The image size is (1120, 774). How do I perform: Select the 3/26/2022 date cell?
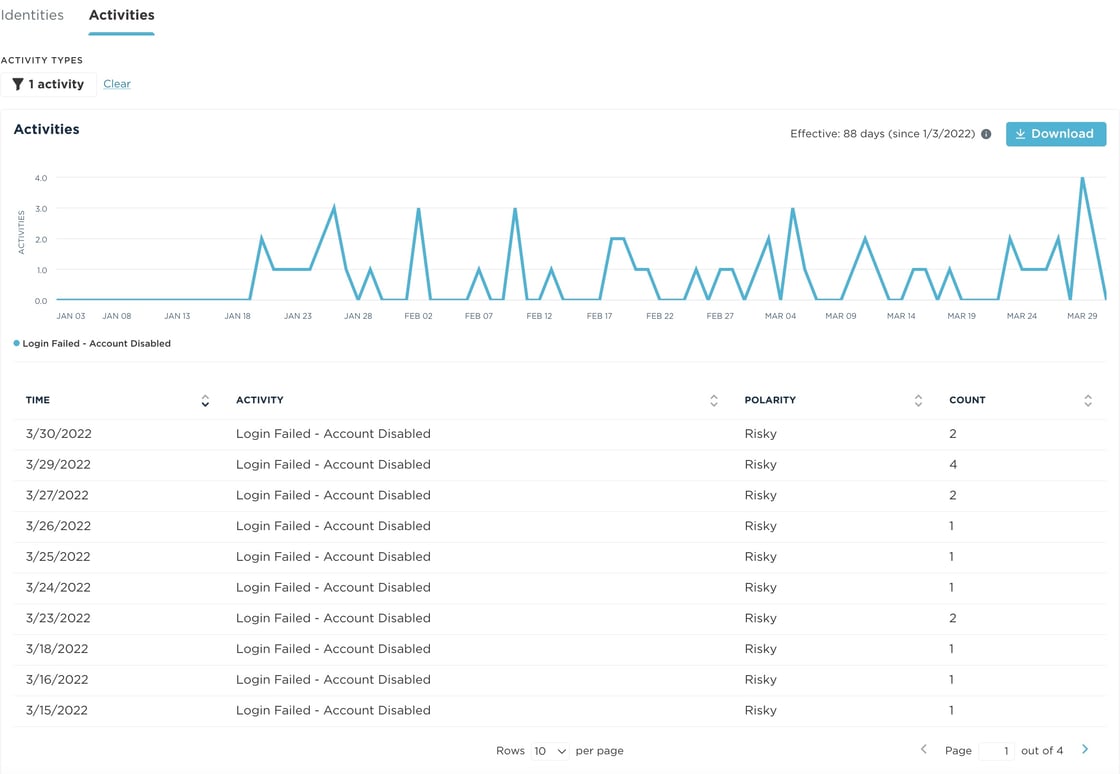(59, 526)
